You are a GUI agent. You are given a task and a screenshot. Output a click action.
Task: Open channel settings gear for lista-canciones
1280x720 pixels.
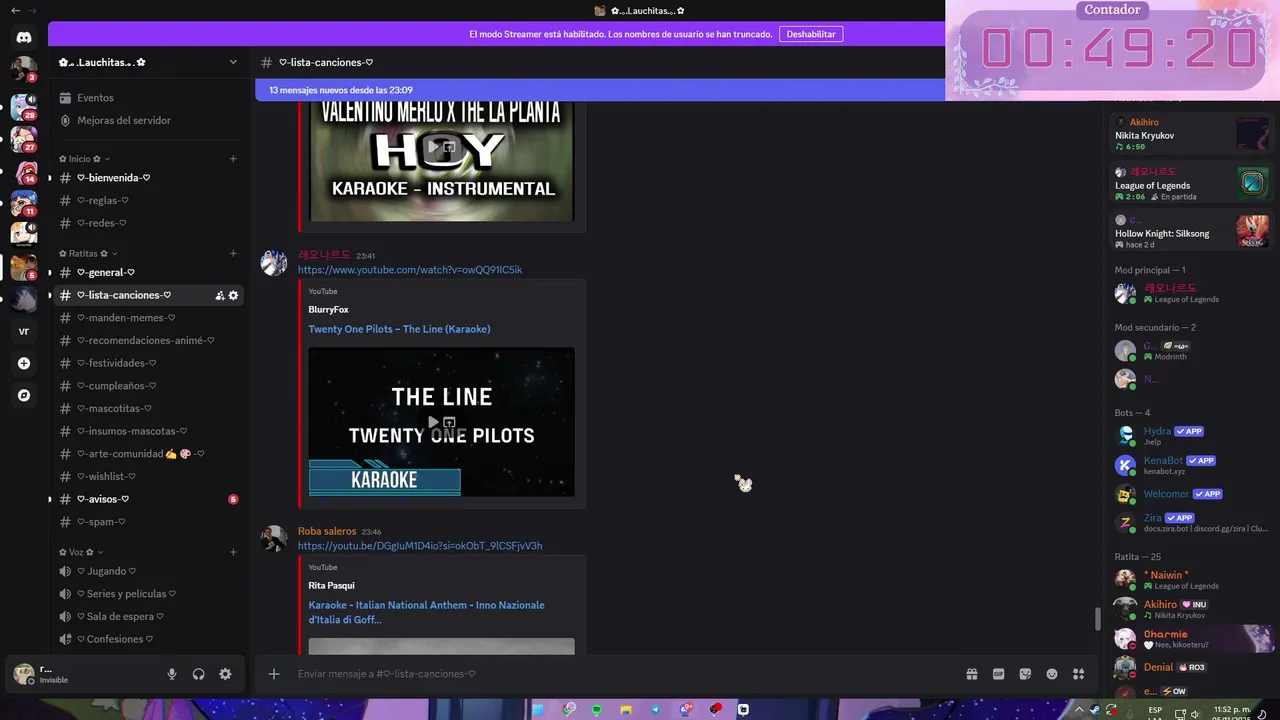pyautogui.click(x=233, y=295)
